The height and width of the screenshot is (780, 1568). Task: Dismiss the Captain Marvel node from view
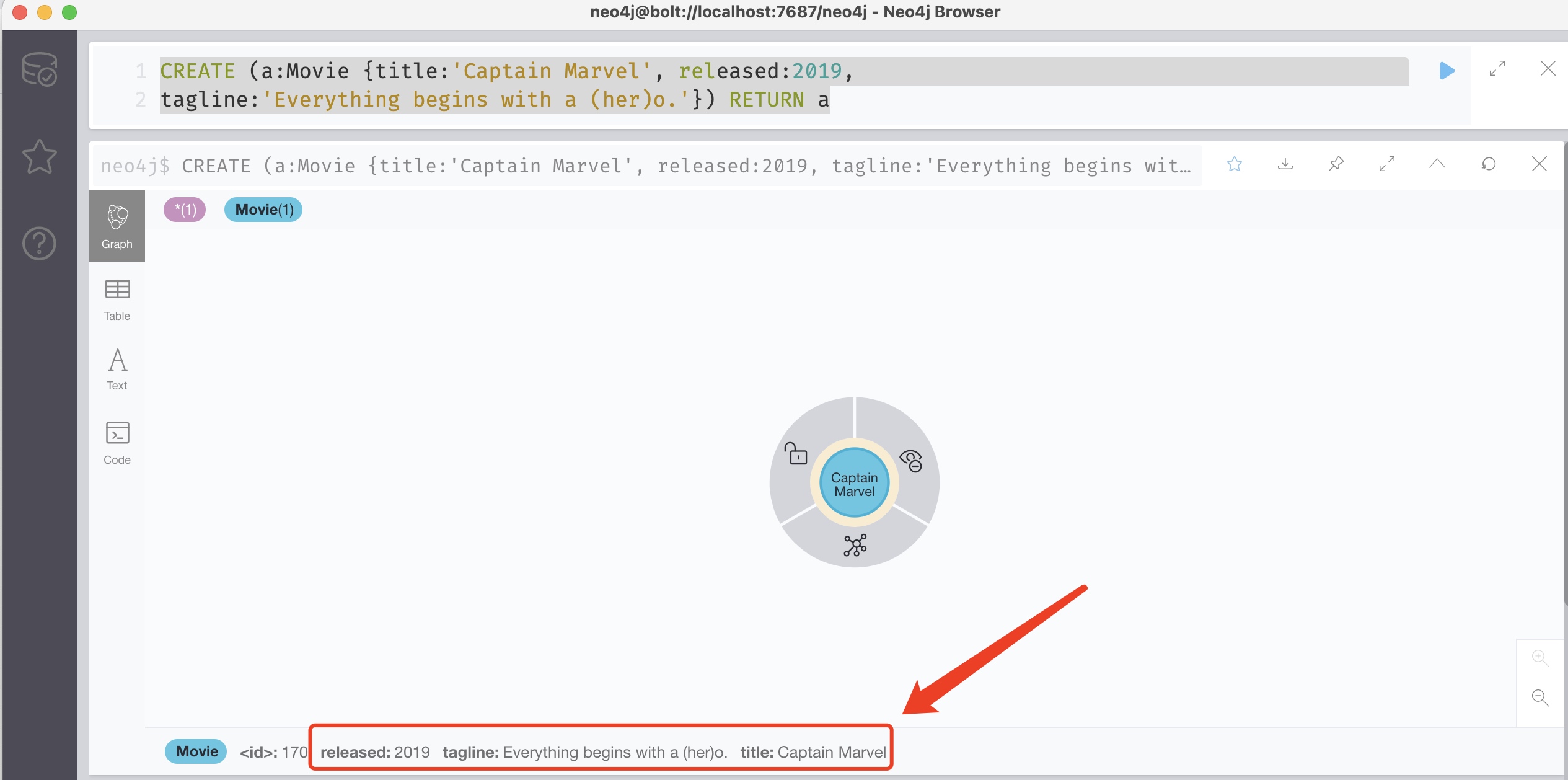tap(911, 461)
